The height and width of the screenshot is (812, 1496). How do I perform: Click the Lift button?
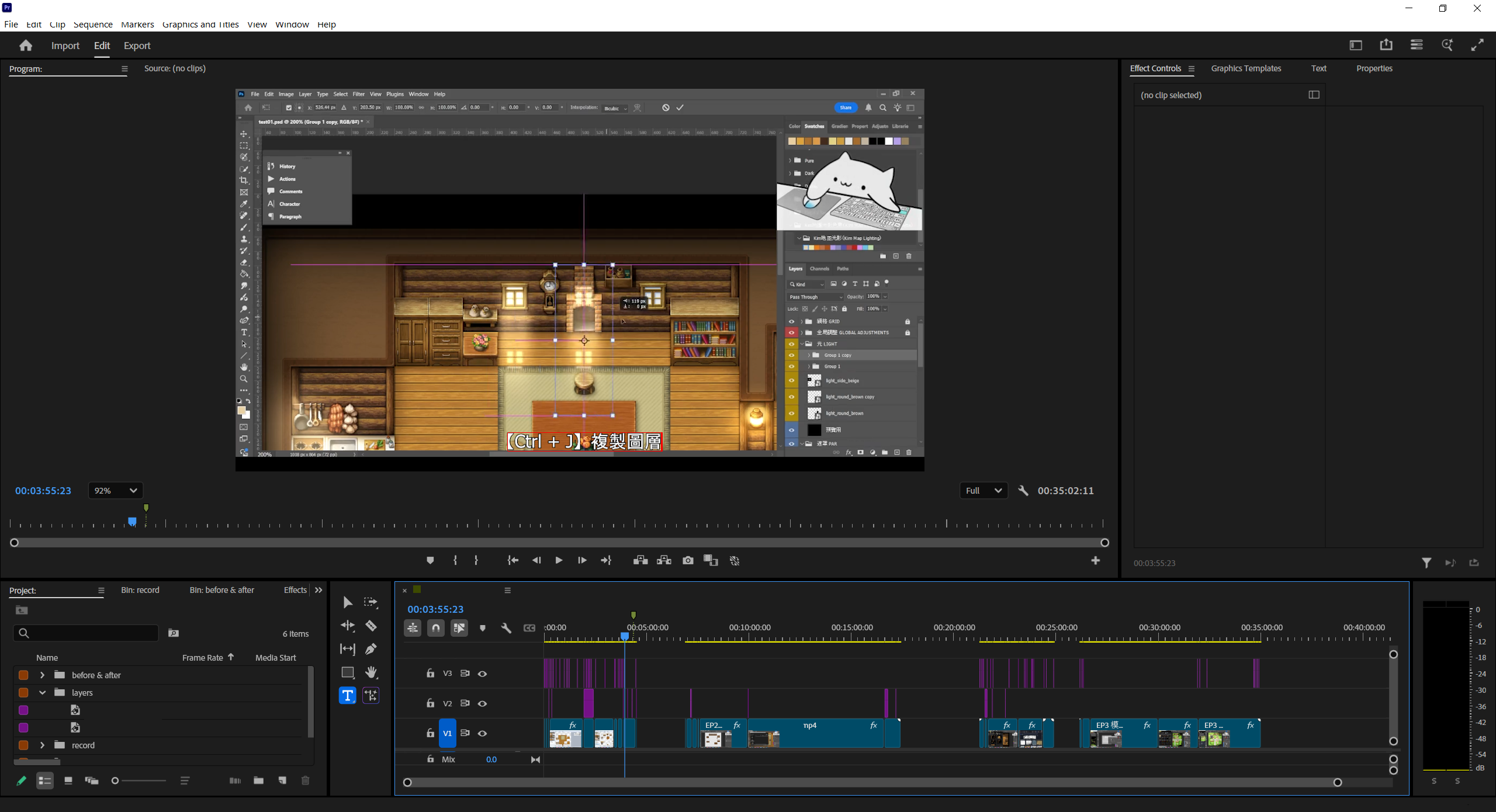click(x=640, y=560)
